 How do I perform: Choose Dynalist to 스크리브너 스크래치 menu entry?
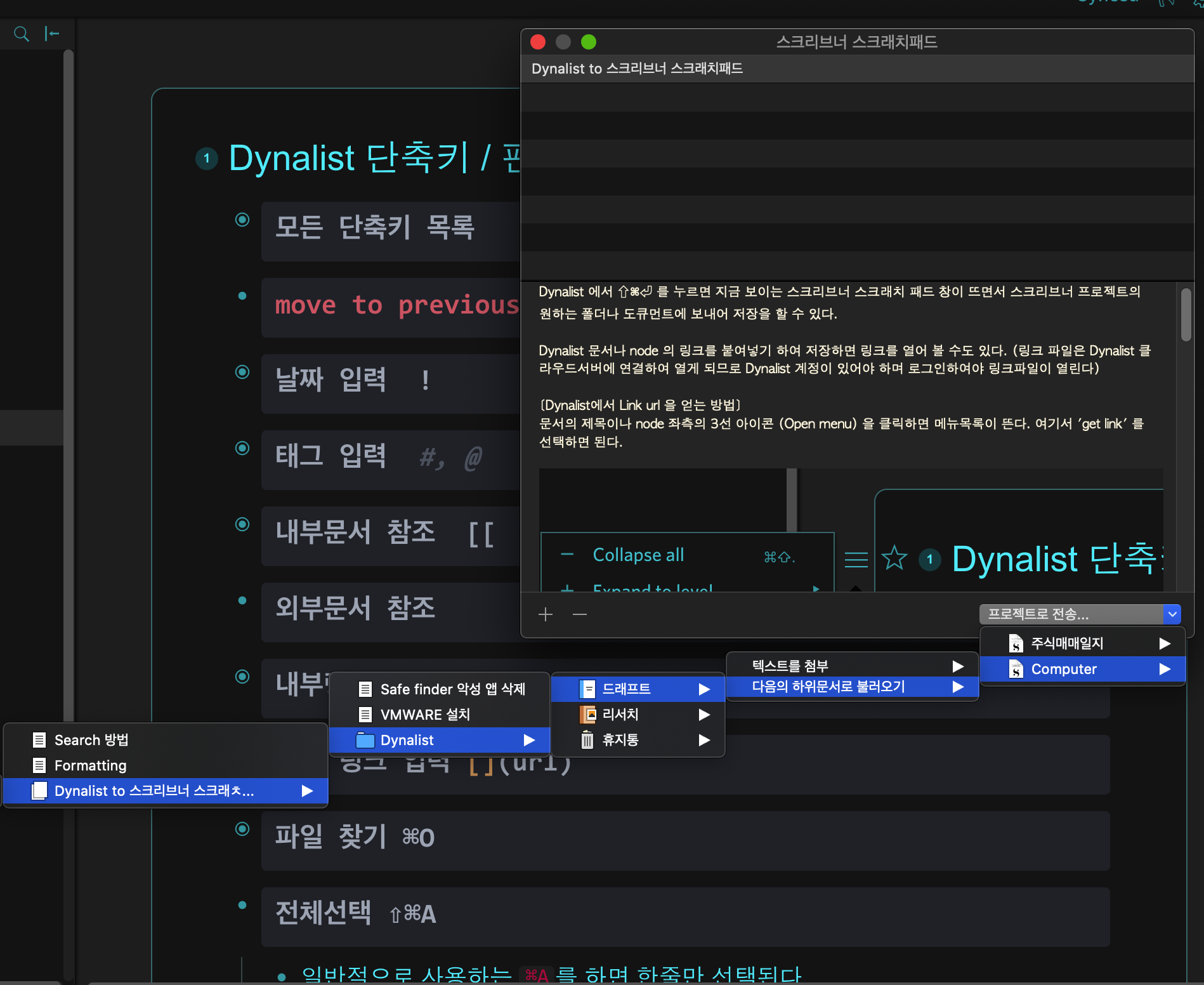coord(166,791)
